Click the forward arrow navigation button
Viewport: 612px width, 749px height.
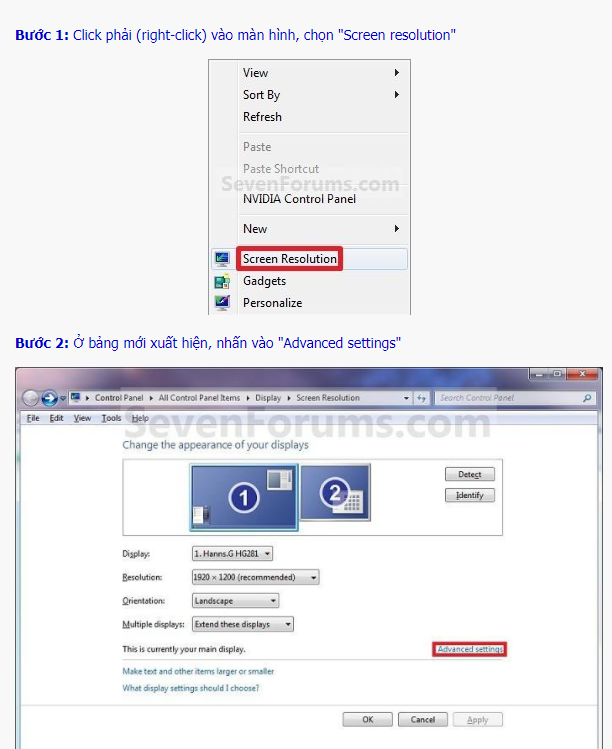point(49,398)
